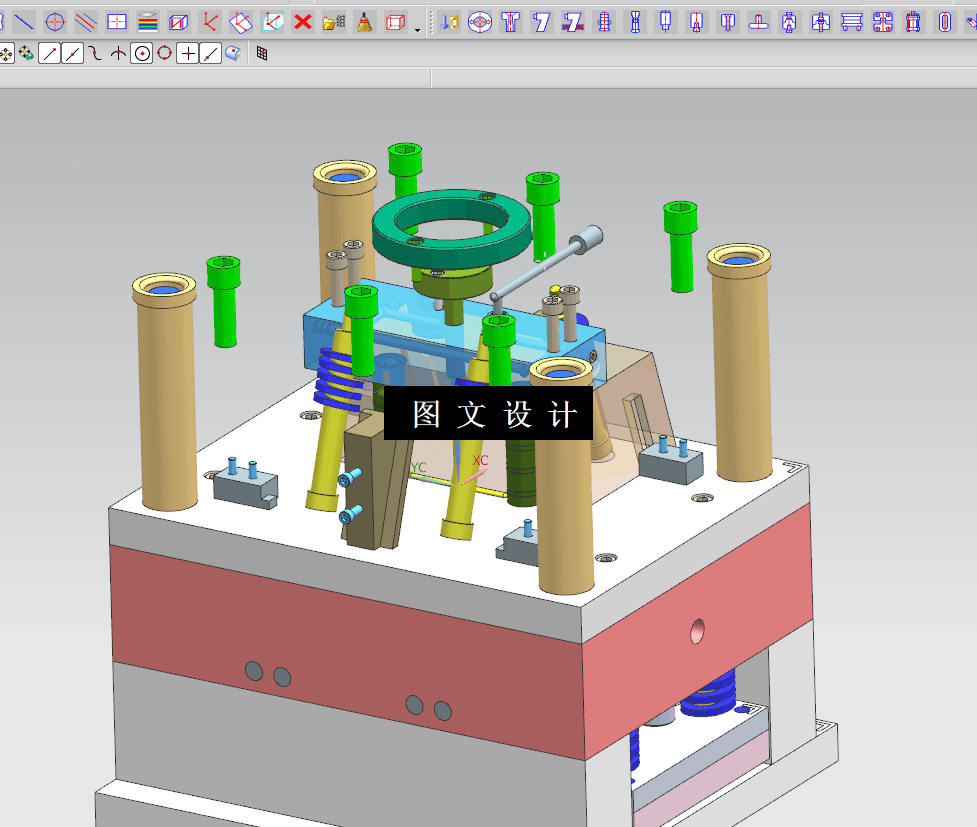Click the vertical oval slot icon
Viewport: 977px width, 827px height.
(x=945, y=22)
